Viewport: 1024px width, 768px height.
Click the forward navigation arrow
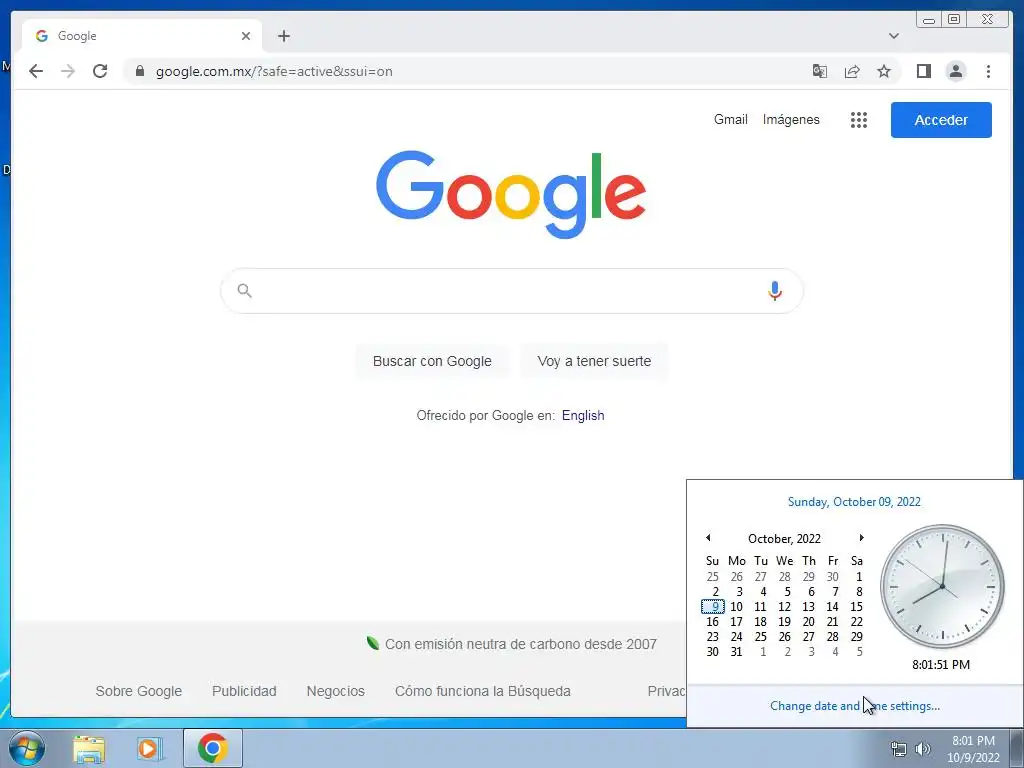click(68, 71)
